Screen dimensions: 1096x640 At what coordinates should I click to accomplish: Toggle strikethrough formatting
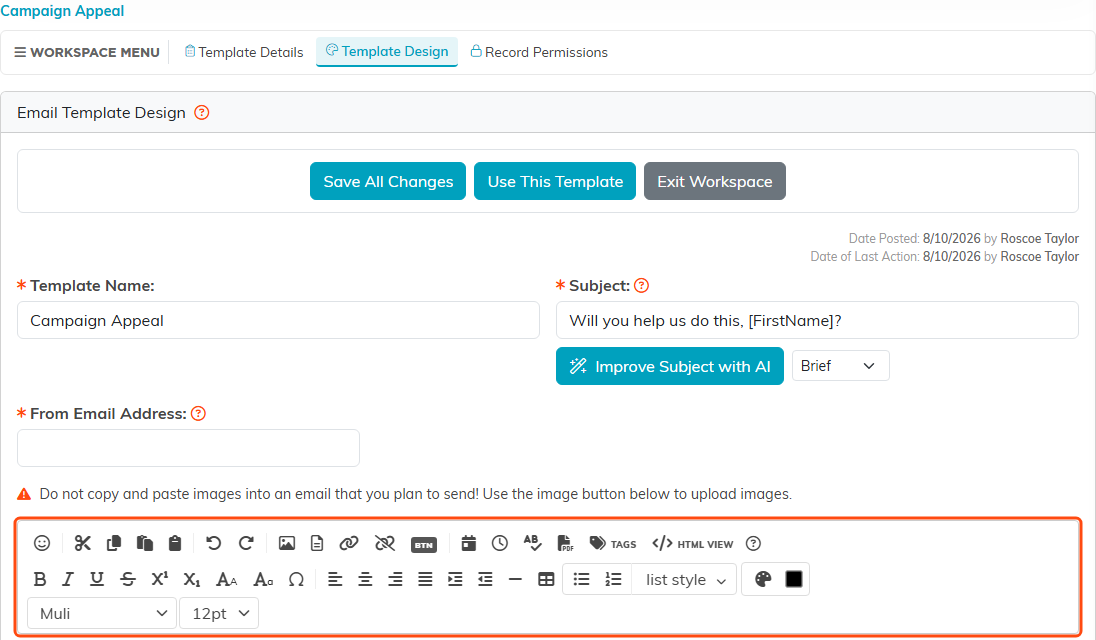pos(128,579)
